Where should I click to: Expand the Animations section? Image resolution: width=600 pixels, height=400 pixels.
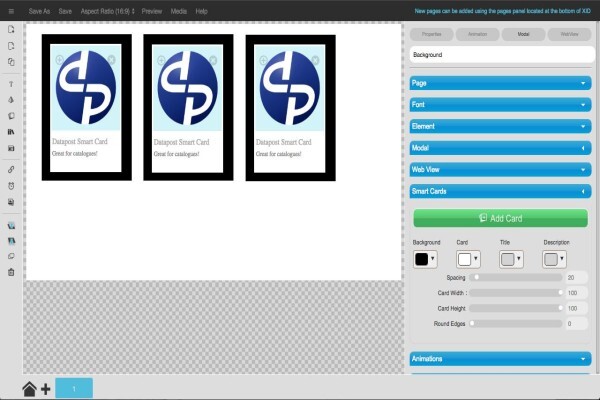(500, 359)
